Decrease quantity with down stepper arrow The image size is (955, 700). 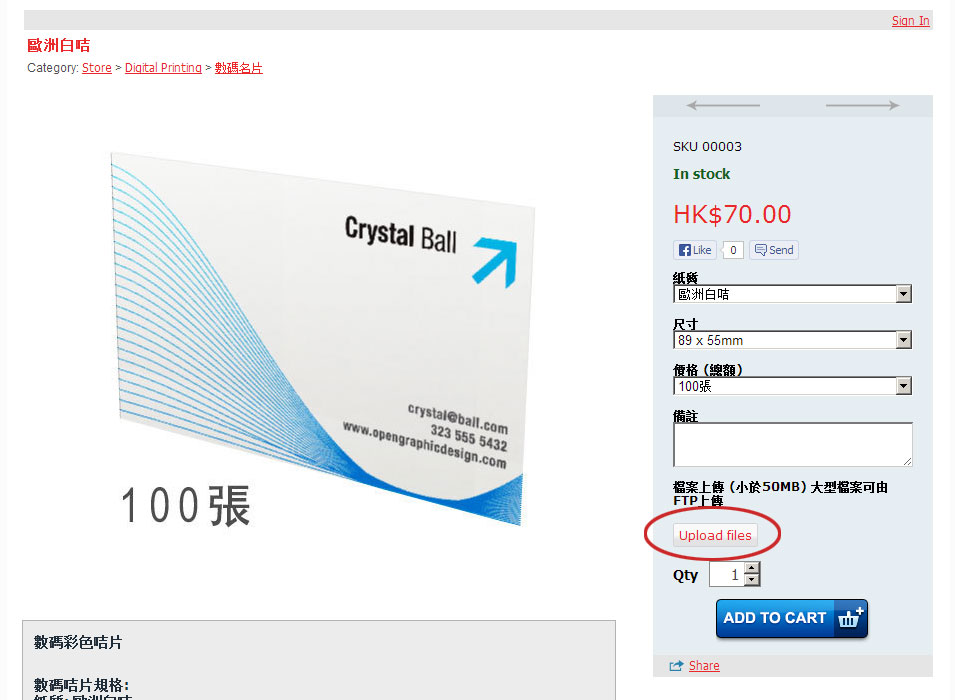752,579
